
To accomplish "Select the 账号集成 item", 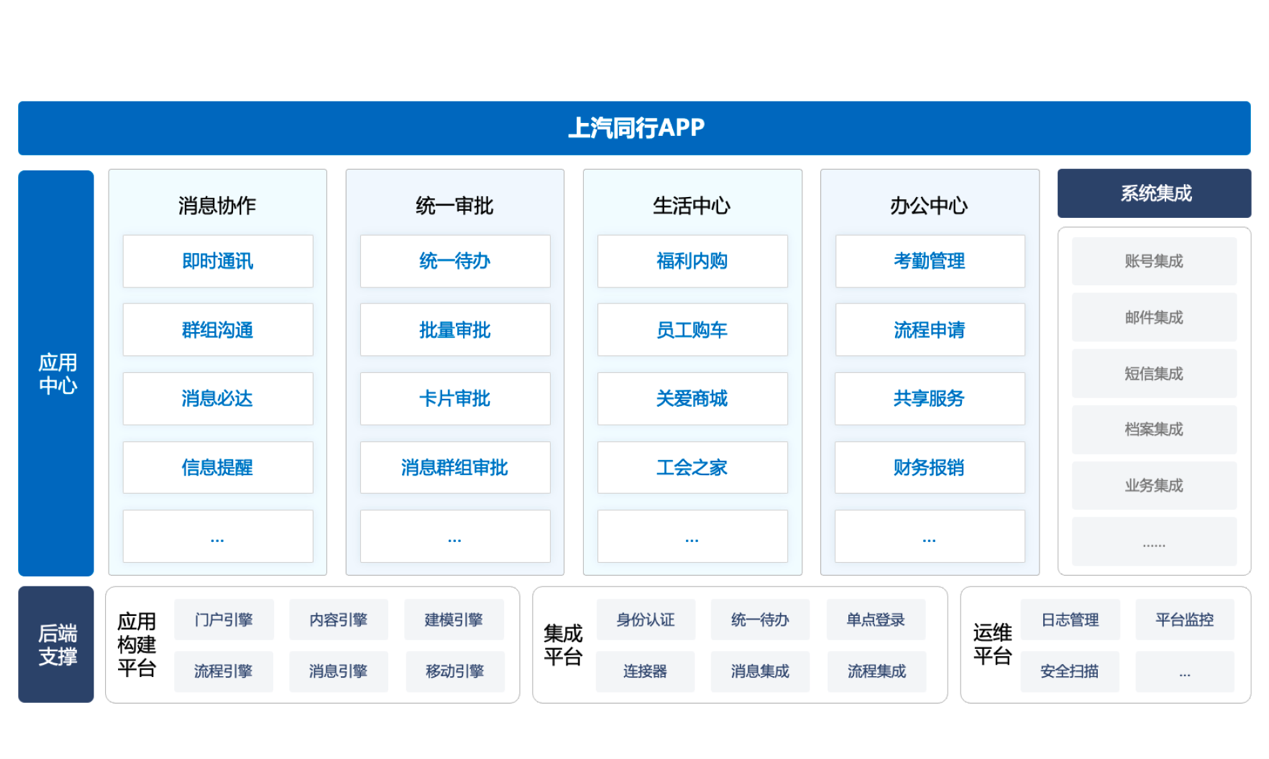I will coord(1154,262).
